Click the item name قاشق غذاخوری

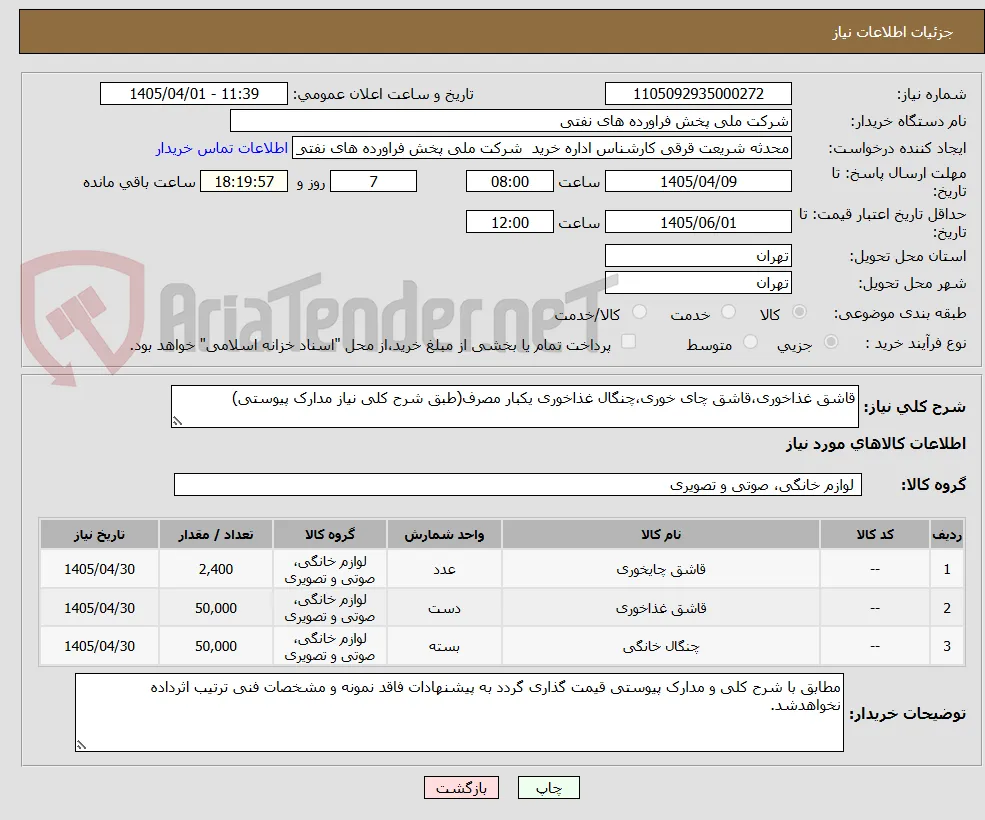pos(661,608)
